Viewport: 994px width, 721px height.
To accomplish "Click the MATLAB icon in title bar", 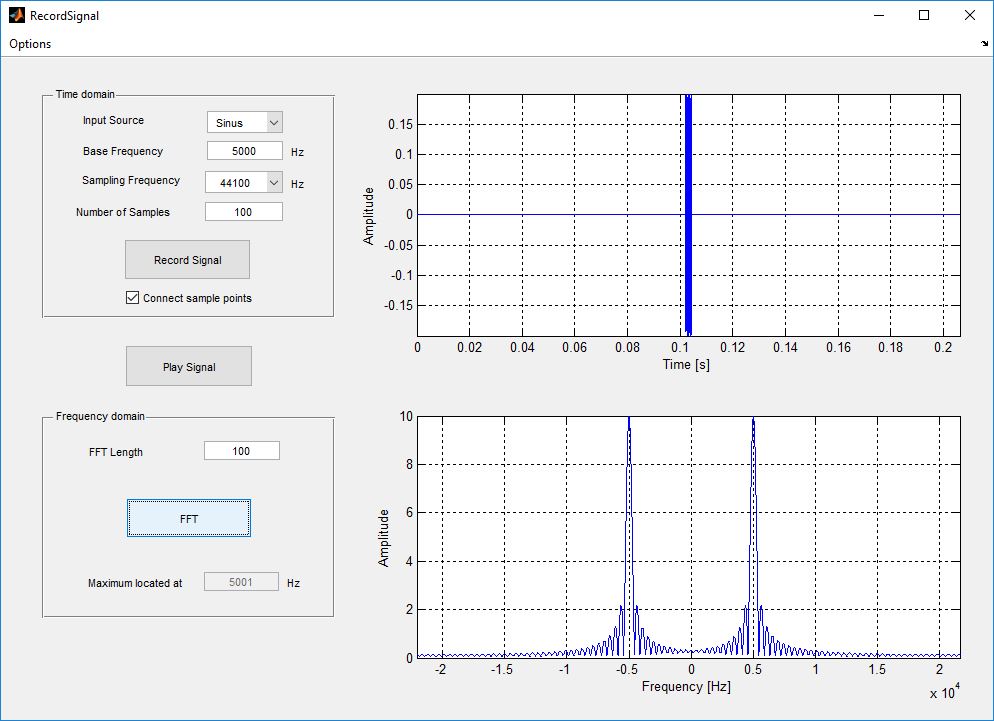I will tap(16, 15).
